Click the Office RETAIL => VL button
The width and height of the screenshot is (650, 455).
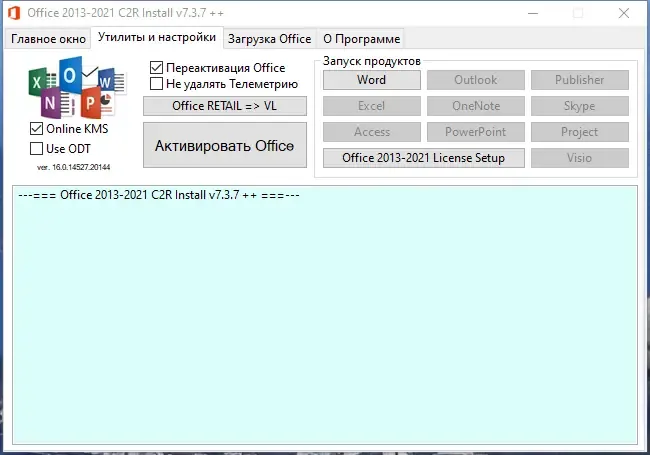point(225,106)
